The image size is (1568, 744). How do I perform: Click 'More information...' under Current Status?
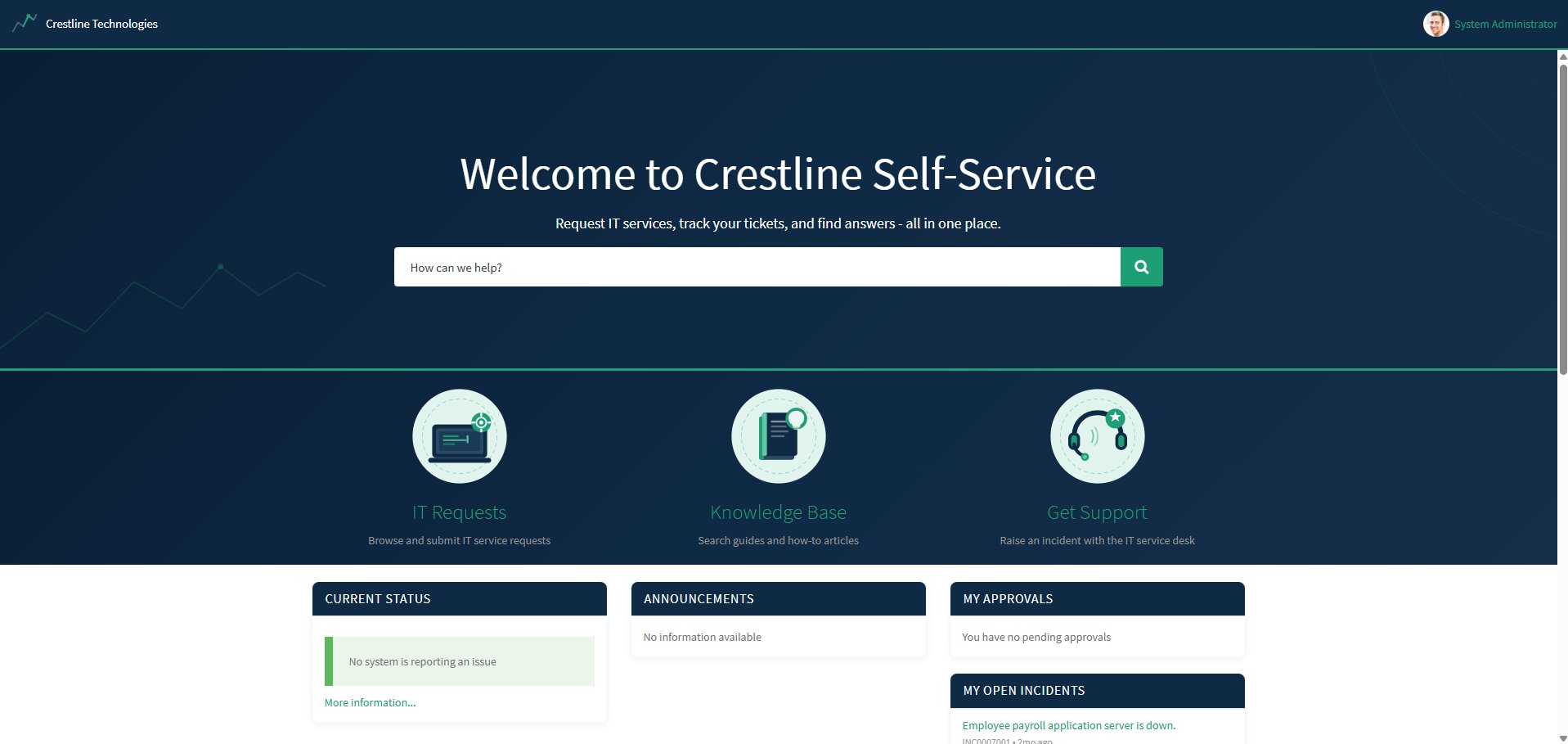371,702
